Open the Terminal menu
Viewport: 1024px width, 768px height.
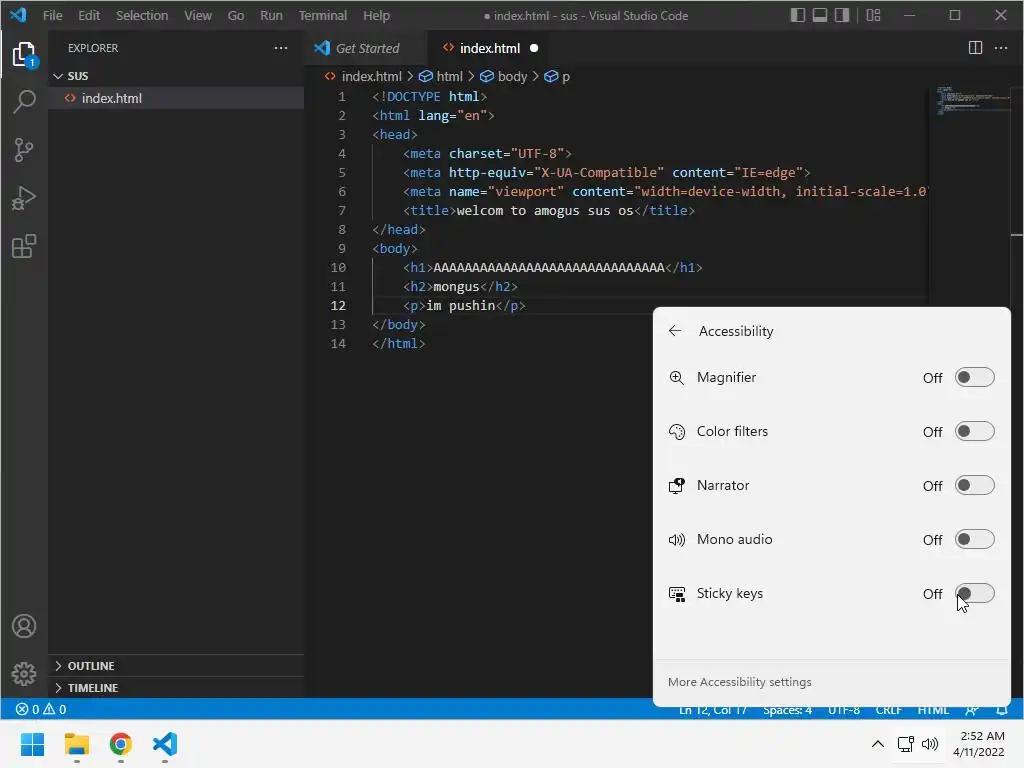coord(323,15)
